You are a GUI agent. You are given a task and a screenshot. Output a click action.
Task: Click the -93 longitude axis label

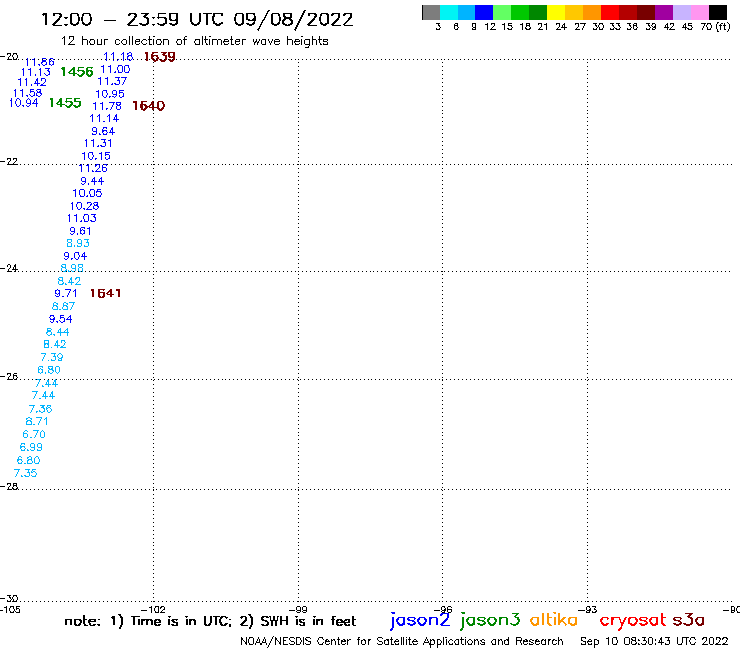(588, 609)
